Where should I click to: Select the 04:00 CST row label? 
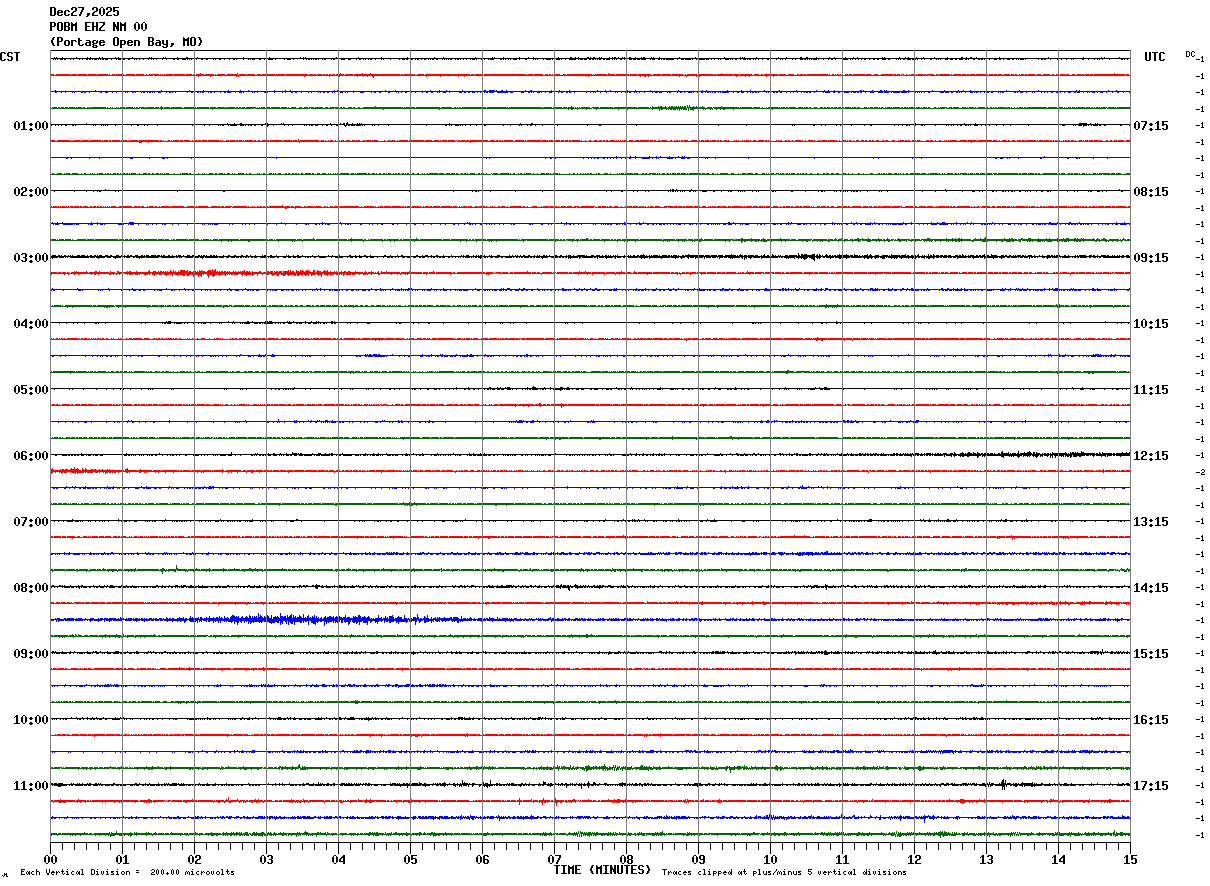point(31,324)
